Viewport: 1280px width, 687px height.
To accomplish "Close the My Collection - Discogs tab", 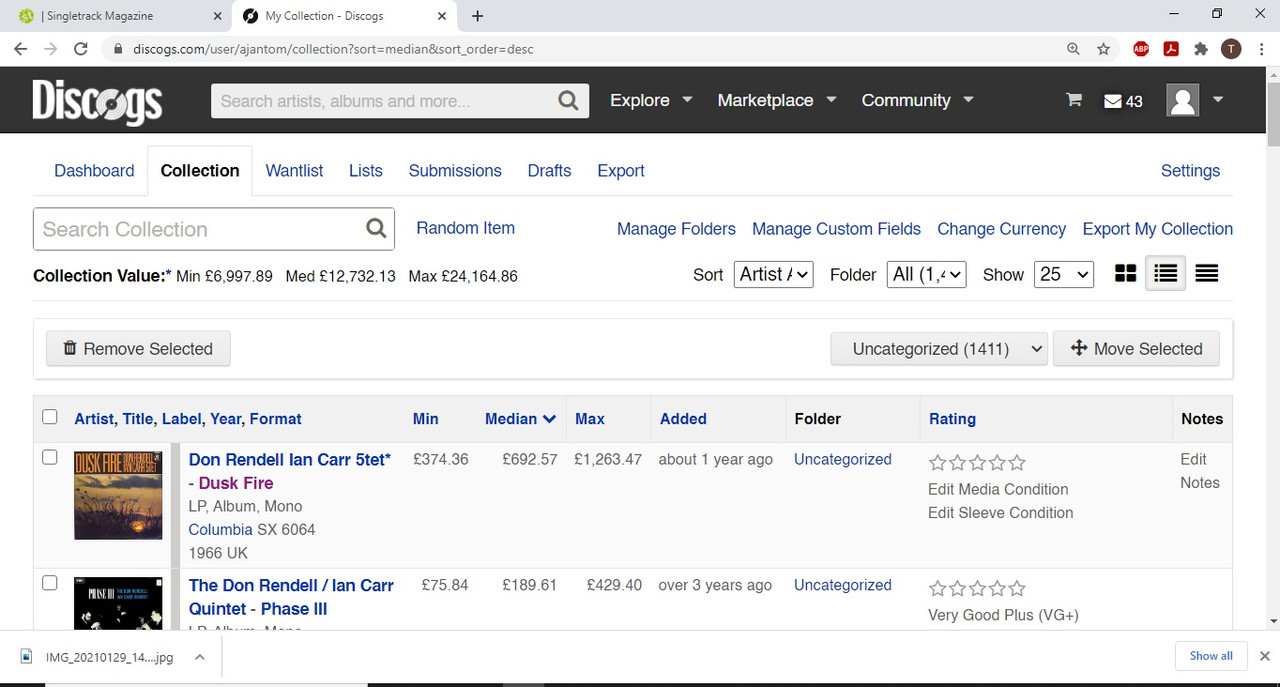I will [443, 16].
